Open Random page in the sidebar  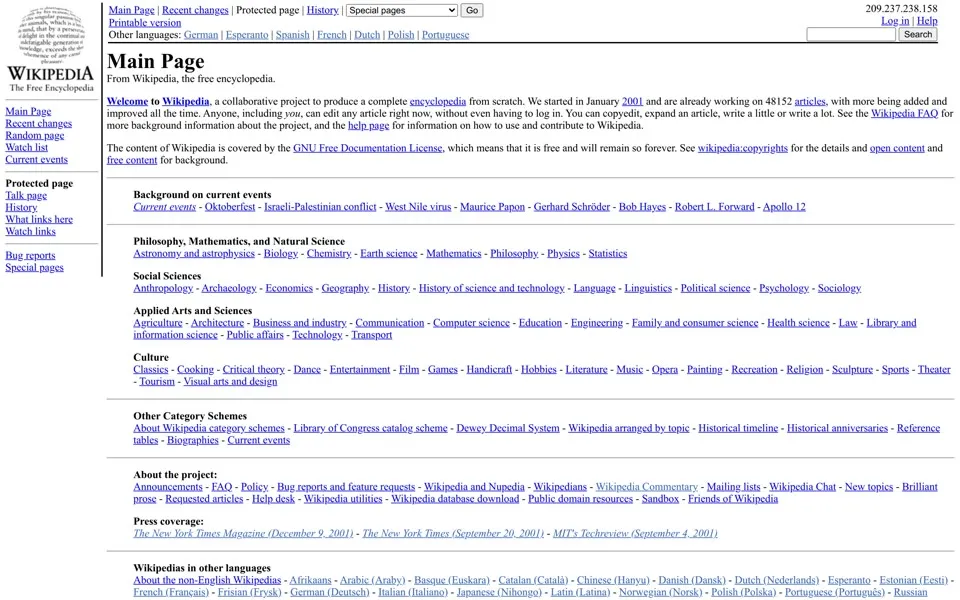click(x=35, y=135)
